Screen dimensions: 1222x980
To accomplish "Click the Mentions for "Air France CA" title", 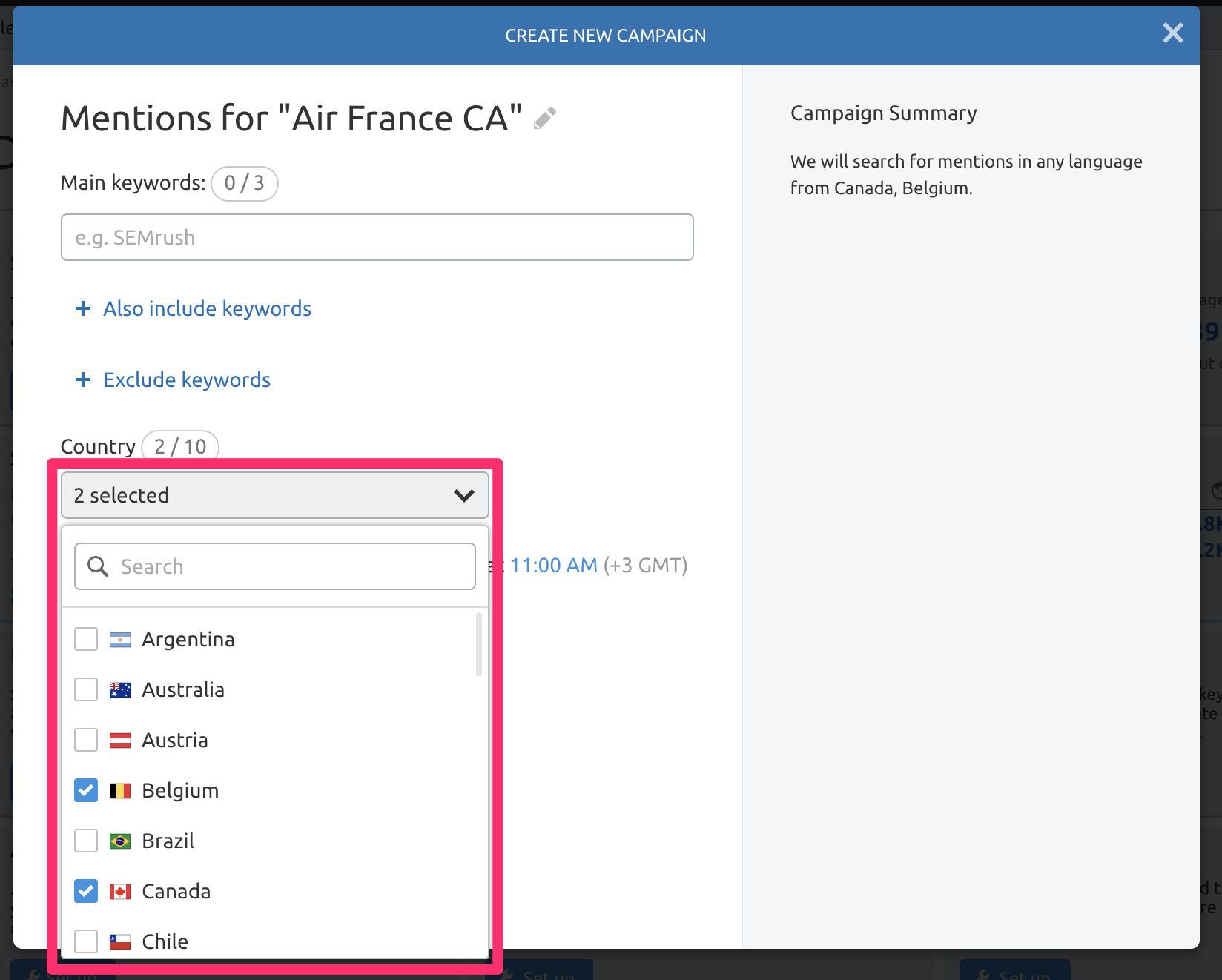I will (x=291, y=119).
